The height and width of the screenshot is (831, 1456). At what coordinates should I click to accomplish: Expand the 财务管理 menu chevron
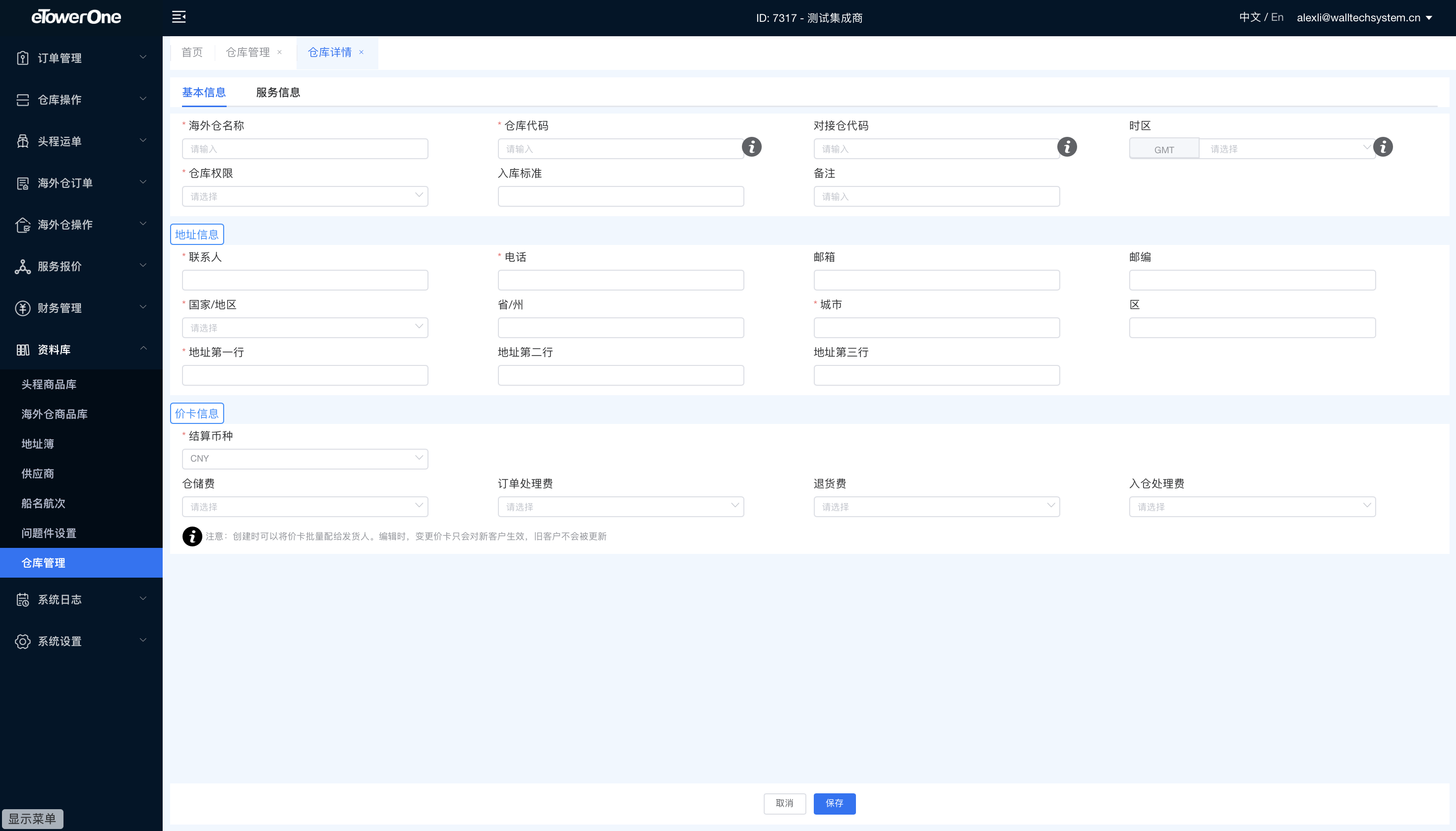(143, 307)
